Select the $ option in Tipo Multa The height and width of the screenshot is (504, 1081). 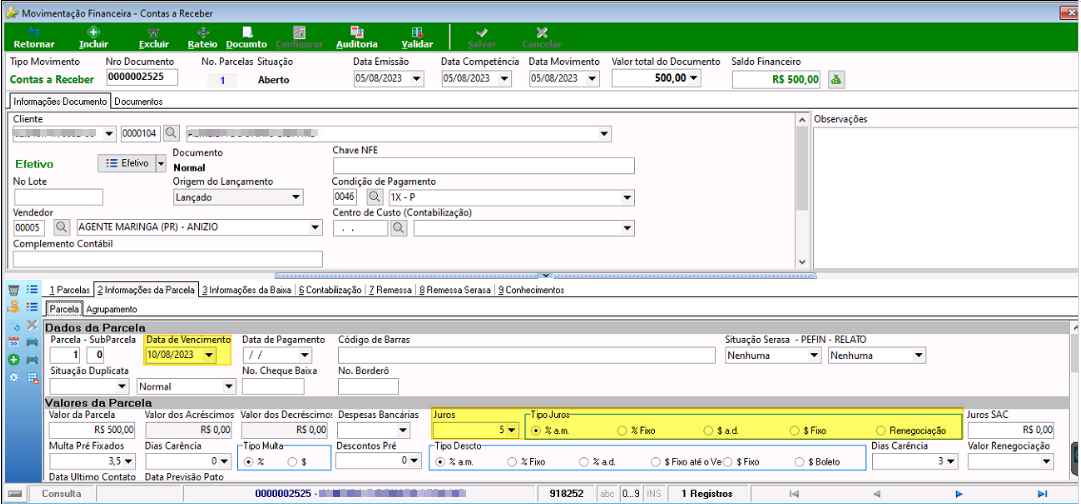296,461
